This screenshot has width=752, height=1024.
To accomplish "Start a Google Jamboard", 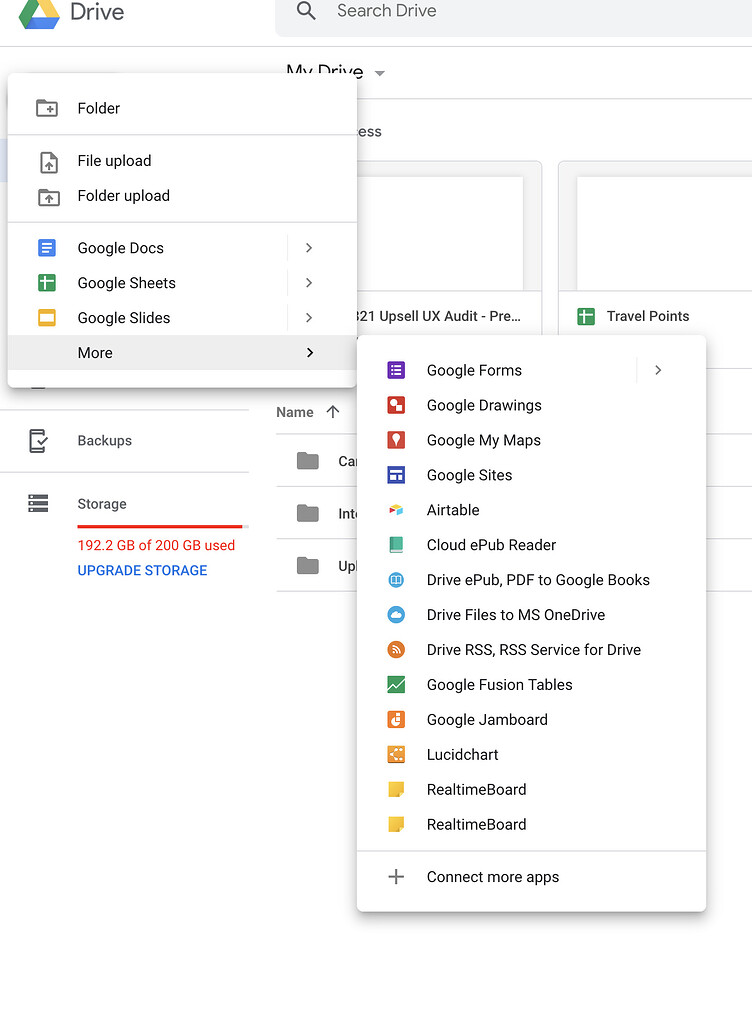I will (x=487, y=719).
